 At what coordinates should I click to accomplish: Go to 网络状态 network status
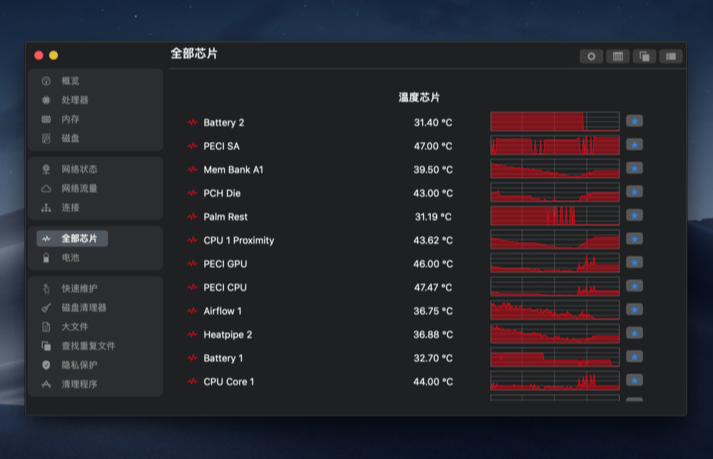click(x=79, y=169)
